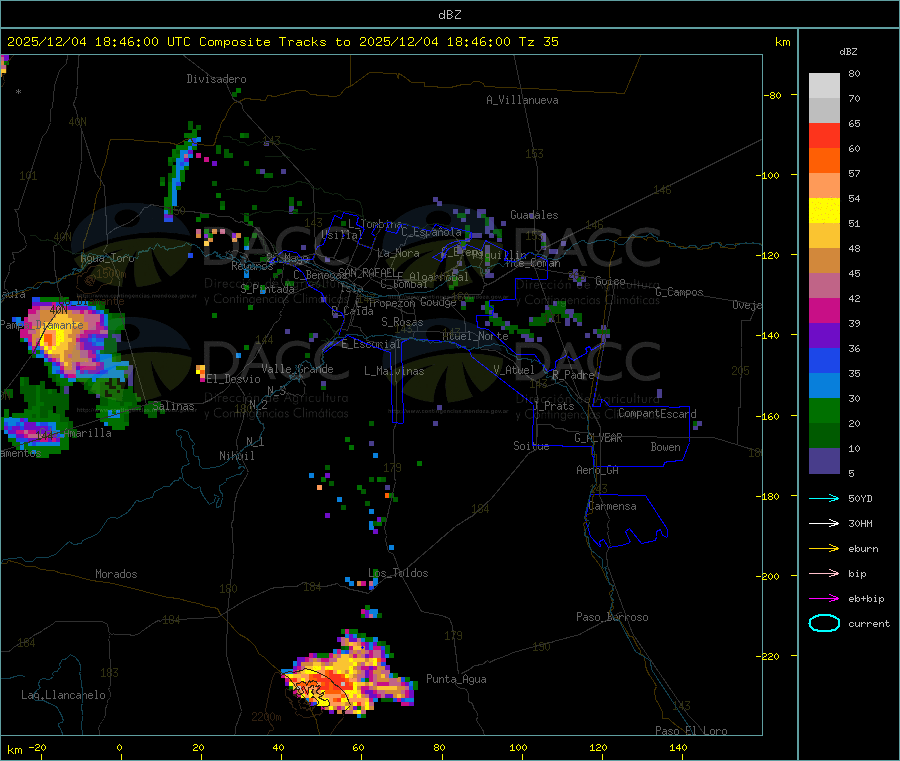900x761 pixels.
Task: Click the A_Villanueva map label
Action: 522,100
